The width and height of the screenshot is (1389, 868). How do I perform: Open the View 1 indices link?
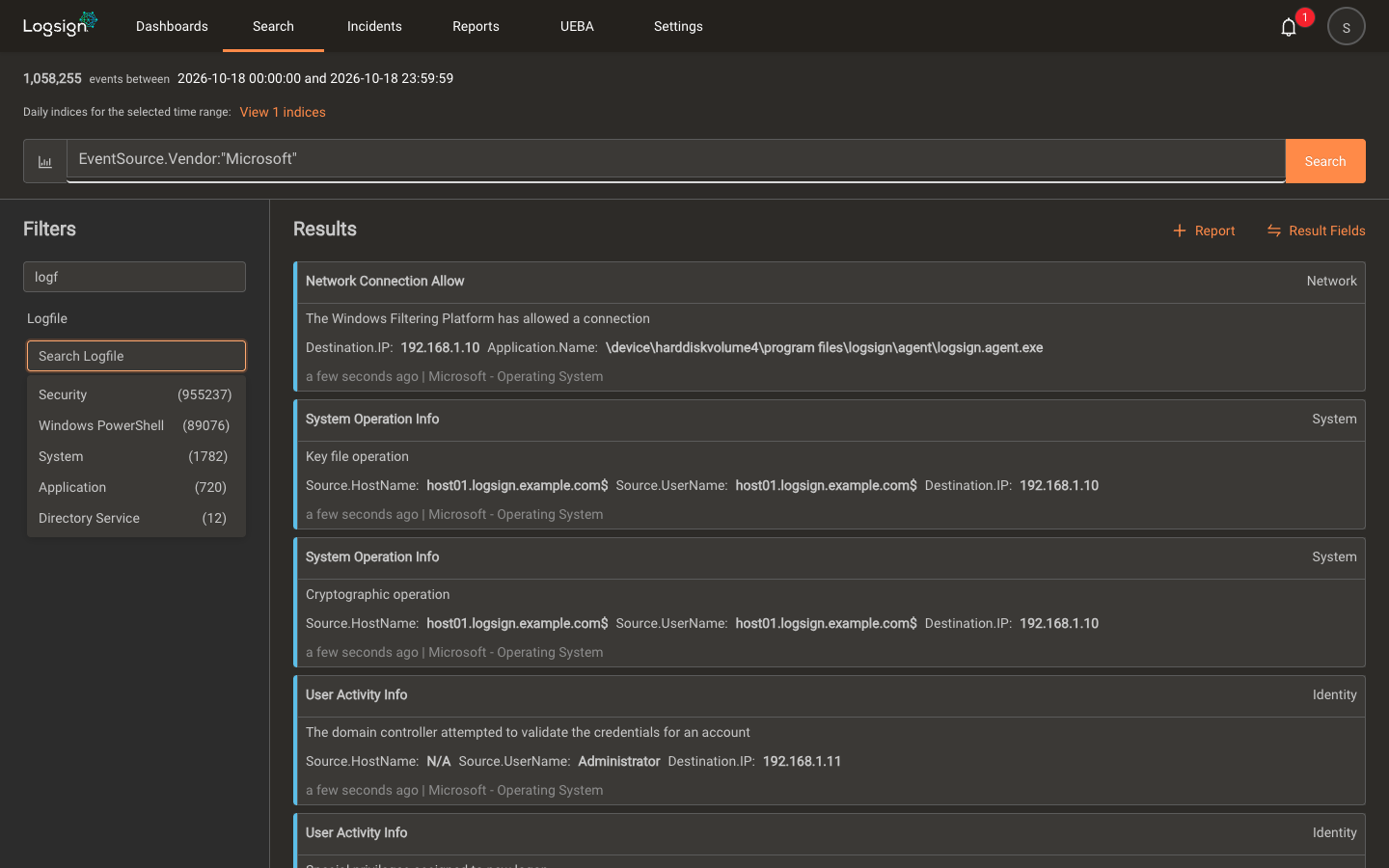tap(283, 112)
